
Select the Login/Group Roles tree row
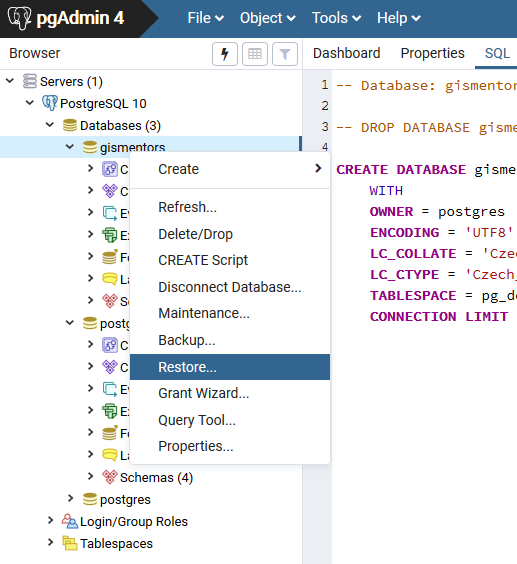151,521
